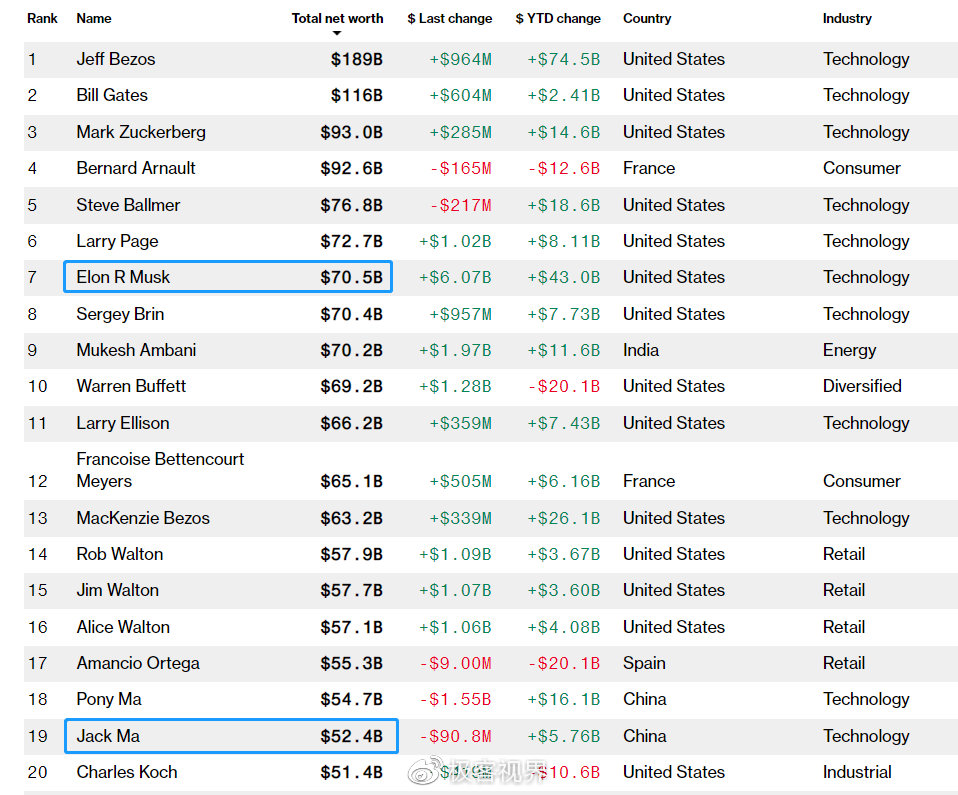Select the -$9.00M last change value

(455, 664)
